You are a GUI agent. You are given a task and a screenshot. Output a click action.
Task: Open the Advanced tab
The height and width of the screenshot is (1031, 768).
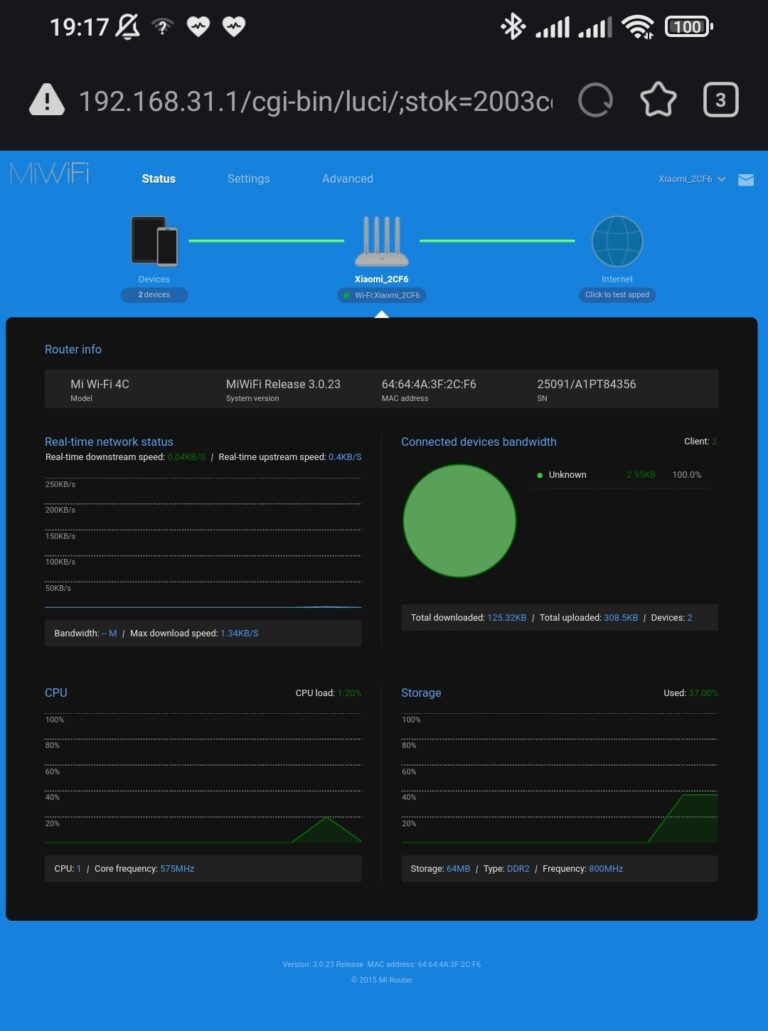tap(347, 179)
